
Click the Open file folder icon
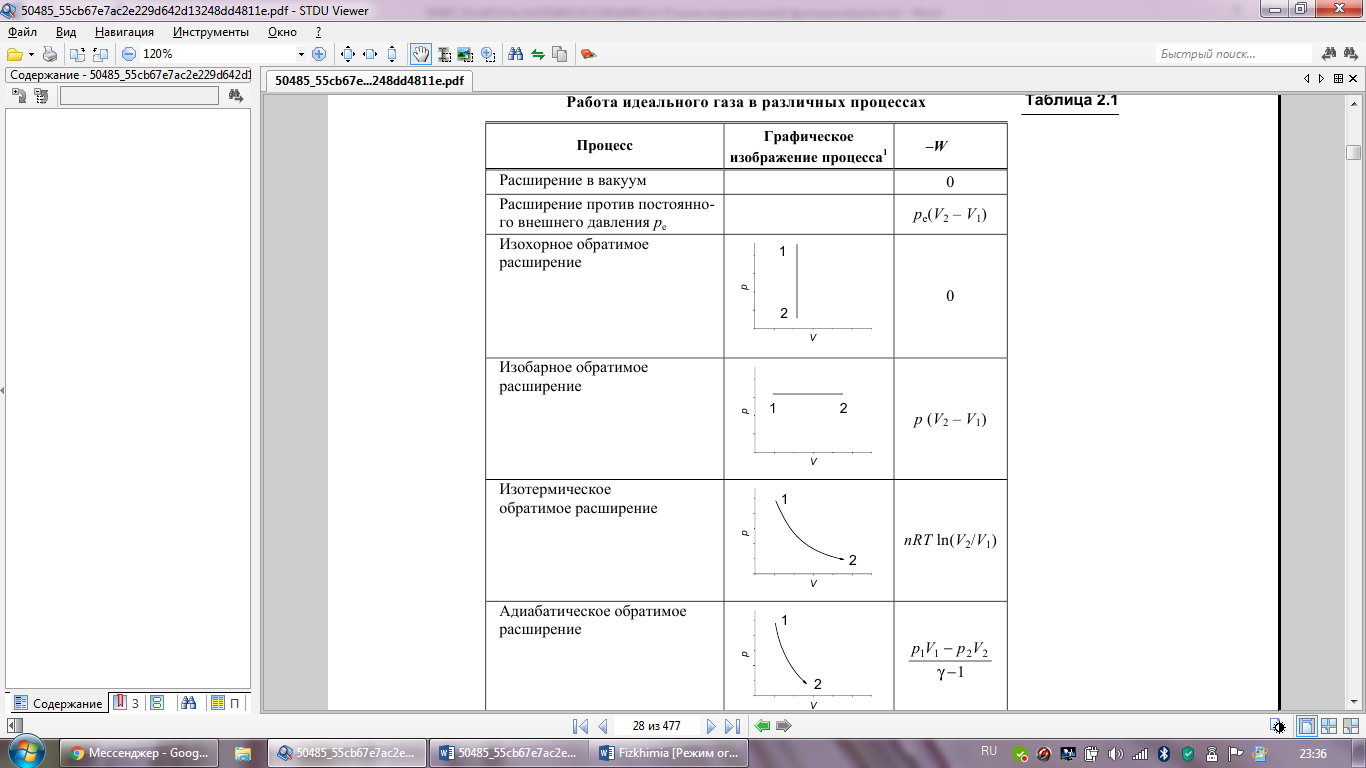14,54
